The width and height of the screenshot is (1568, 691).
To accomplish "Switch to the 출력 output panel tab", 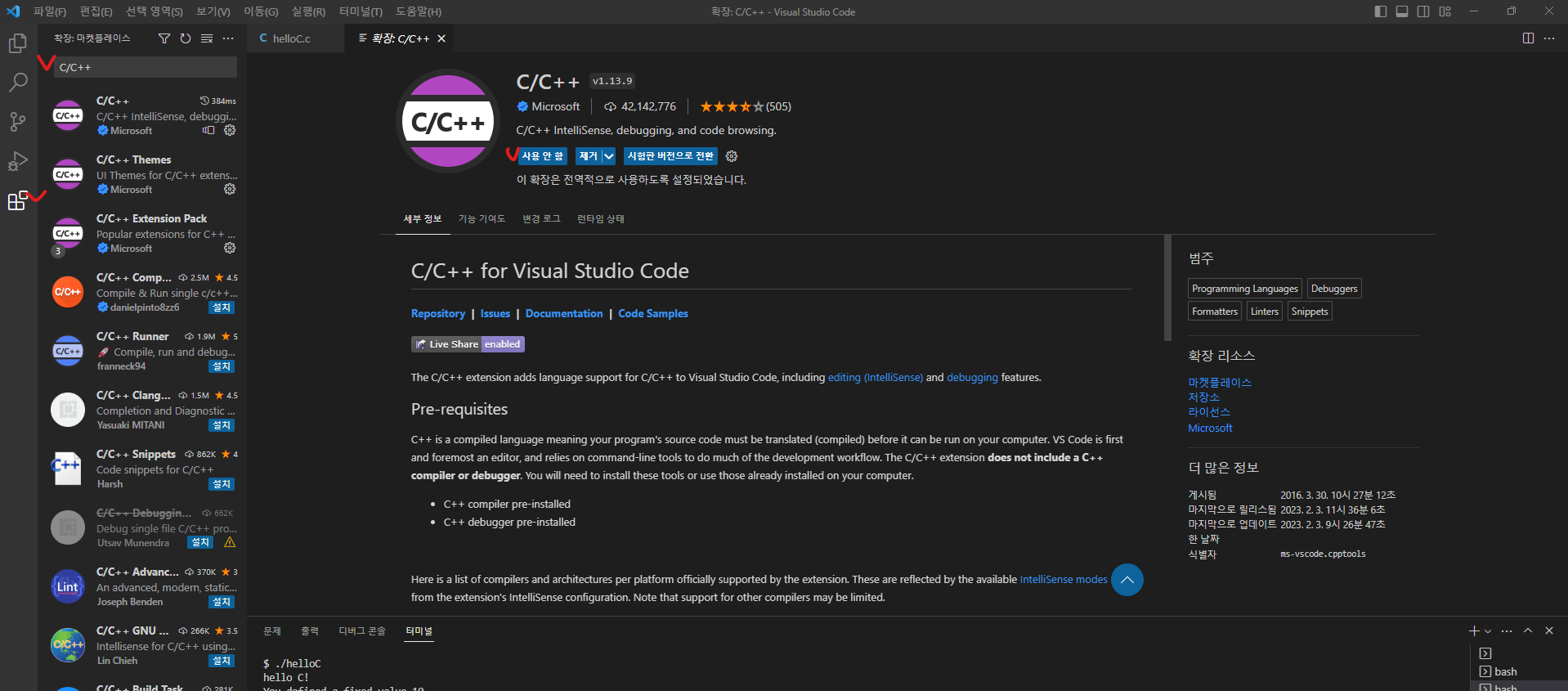I will pos(310,631).
